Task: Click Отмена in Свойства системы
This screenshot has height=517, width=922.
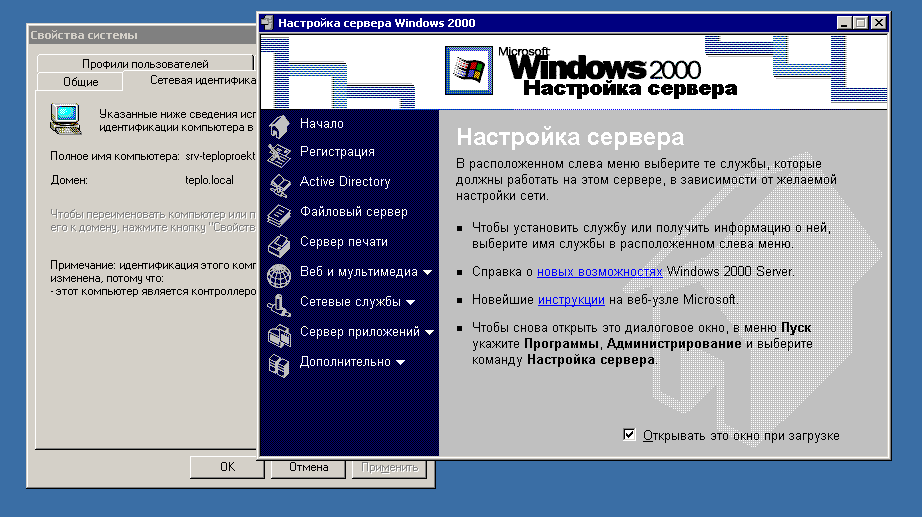Action: tap(308, 467)
